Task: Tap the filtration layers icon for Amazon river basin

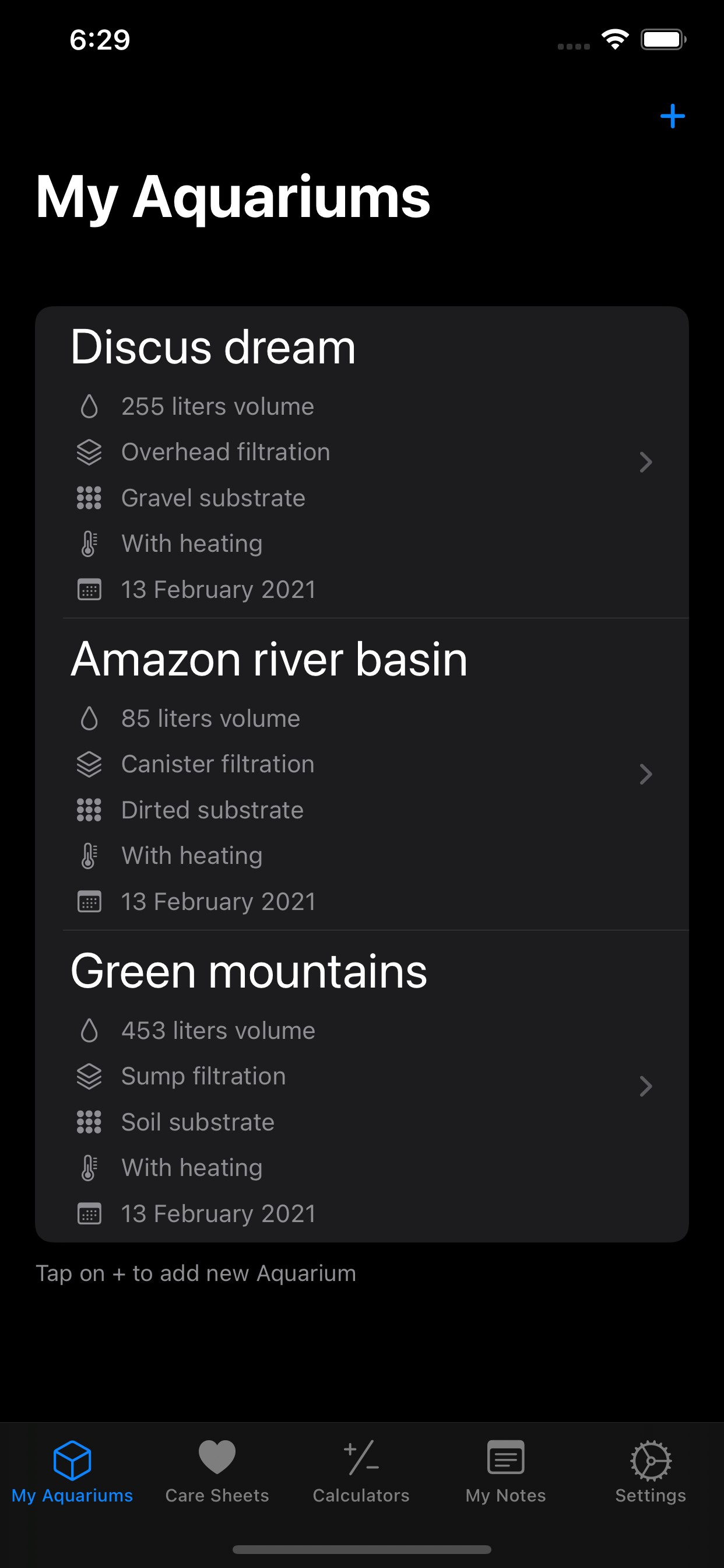Action: coord(89,765)
